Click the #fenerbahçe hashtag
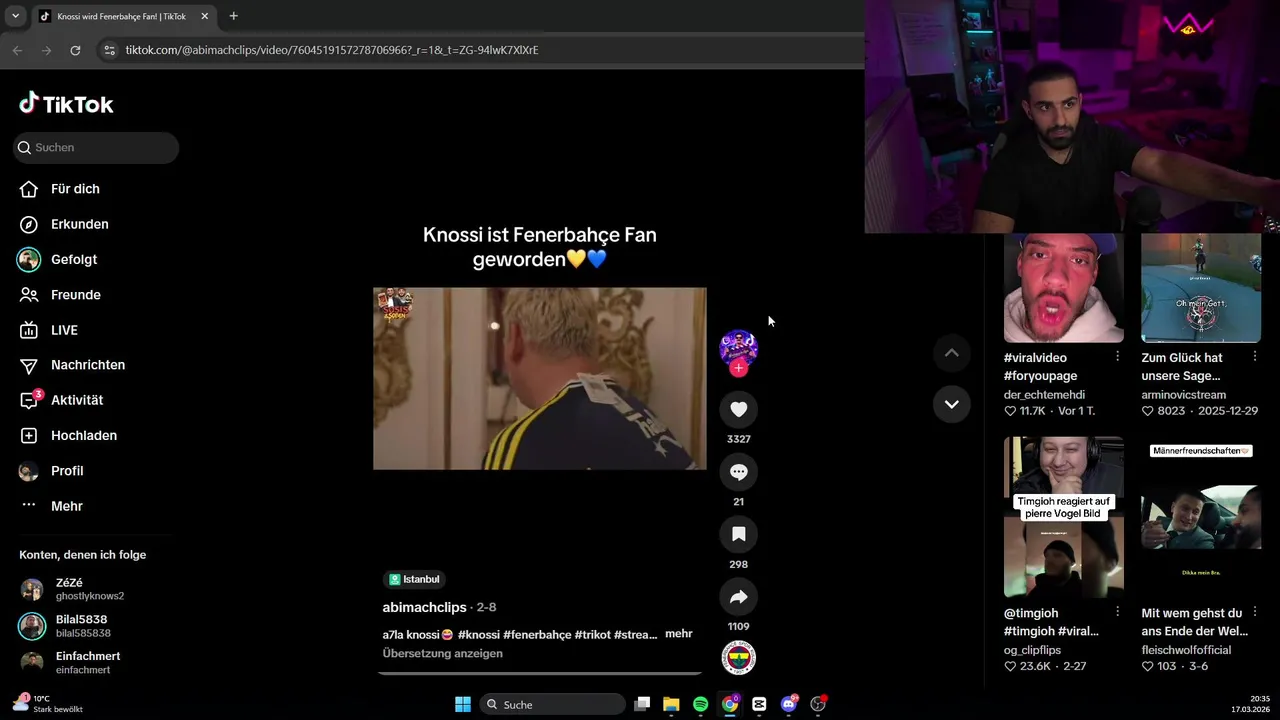Screen dimensions: 1280x720 click(537, 634)
